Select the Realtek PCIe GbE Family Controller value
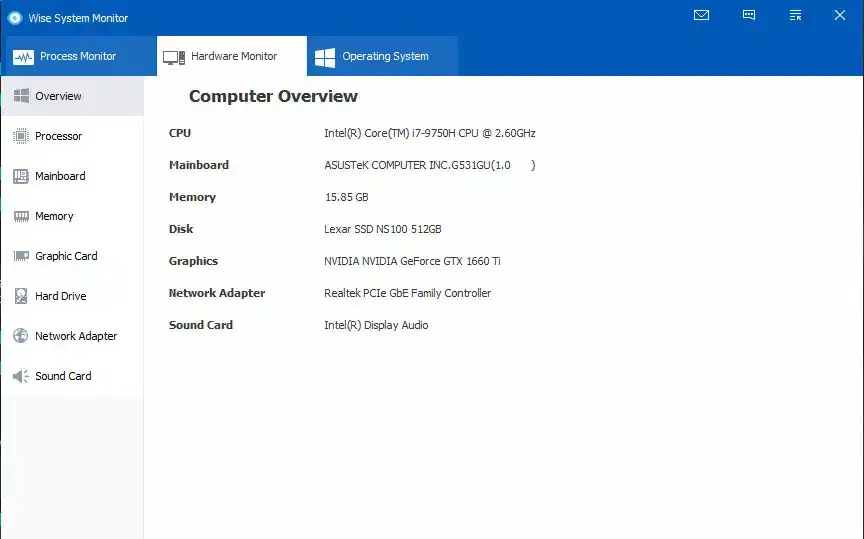Image resolution: width=864 pixels, height=539 pixels. tap(407, 293)
